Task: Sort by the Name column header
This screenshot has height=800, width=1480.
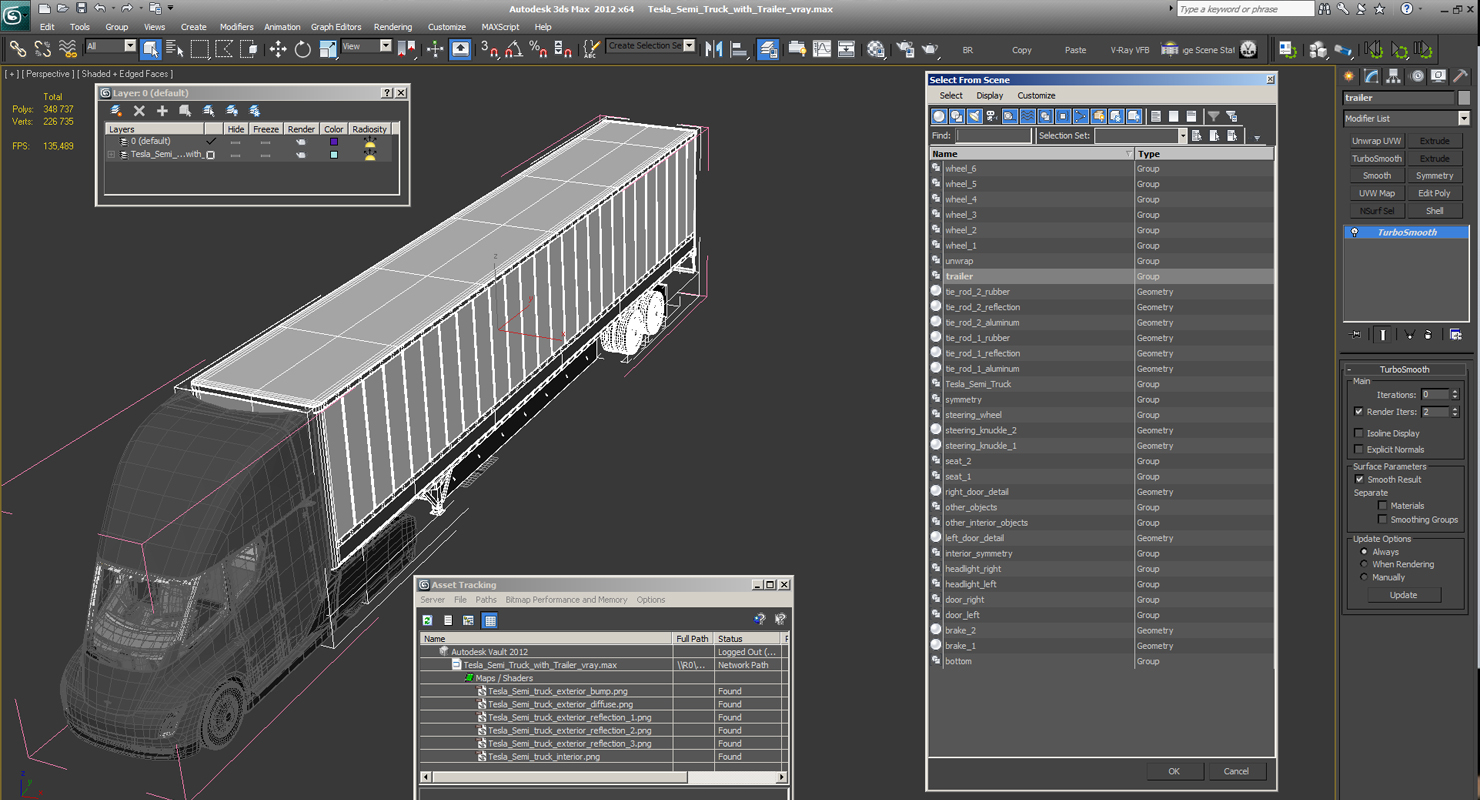Action: coord(1031,154)
